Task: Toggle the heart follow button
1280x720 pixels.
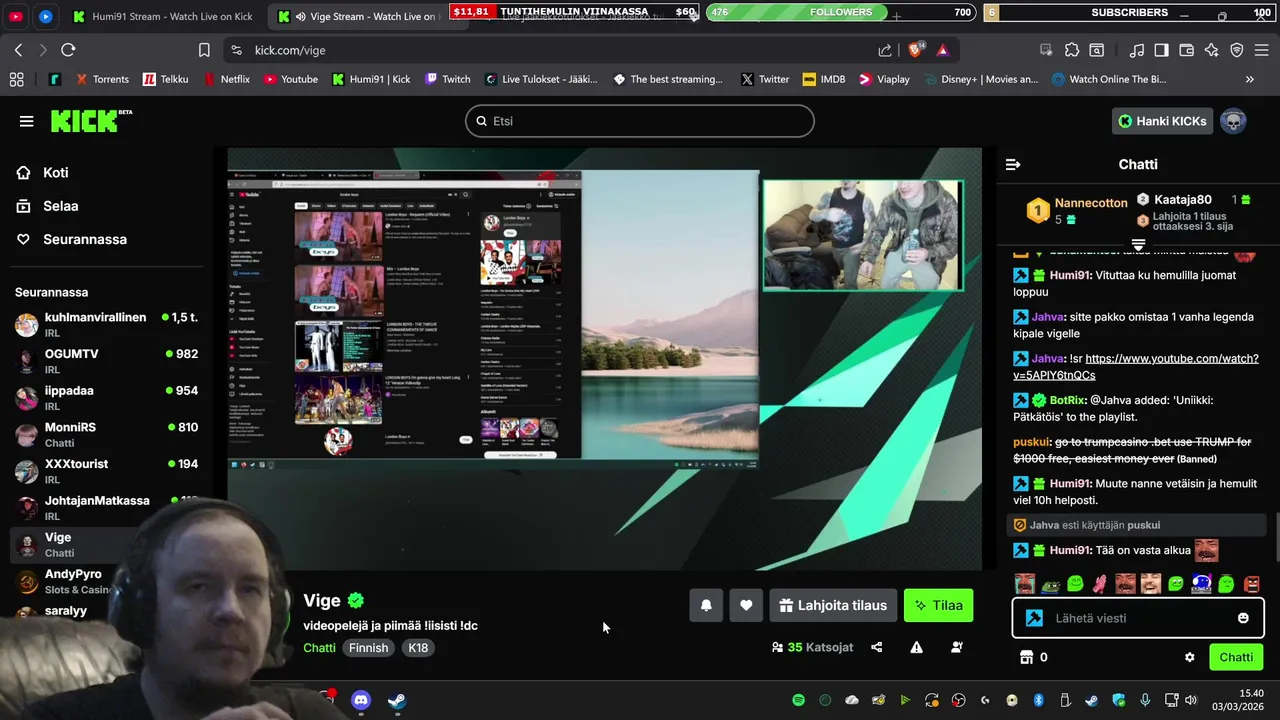Action: [x=746, y=605]
